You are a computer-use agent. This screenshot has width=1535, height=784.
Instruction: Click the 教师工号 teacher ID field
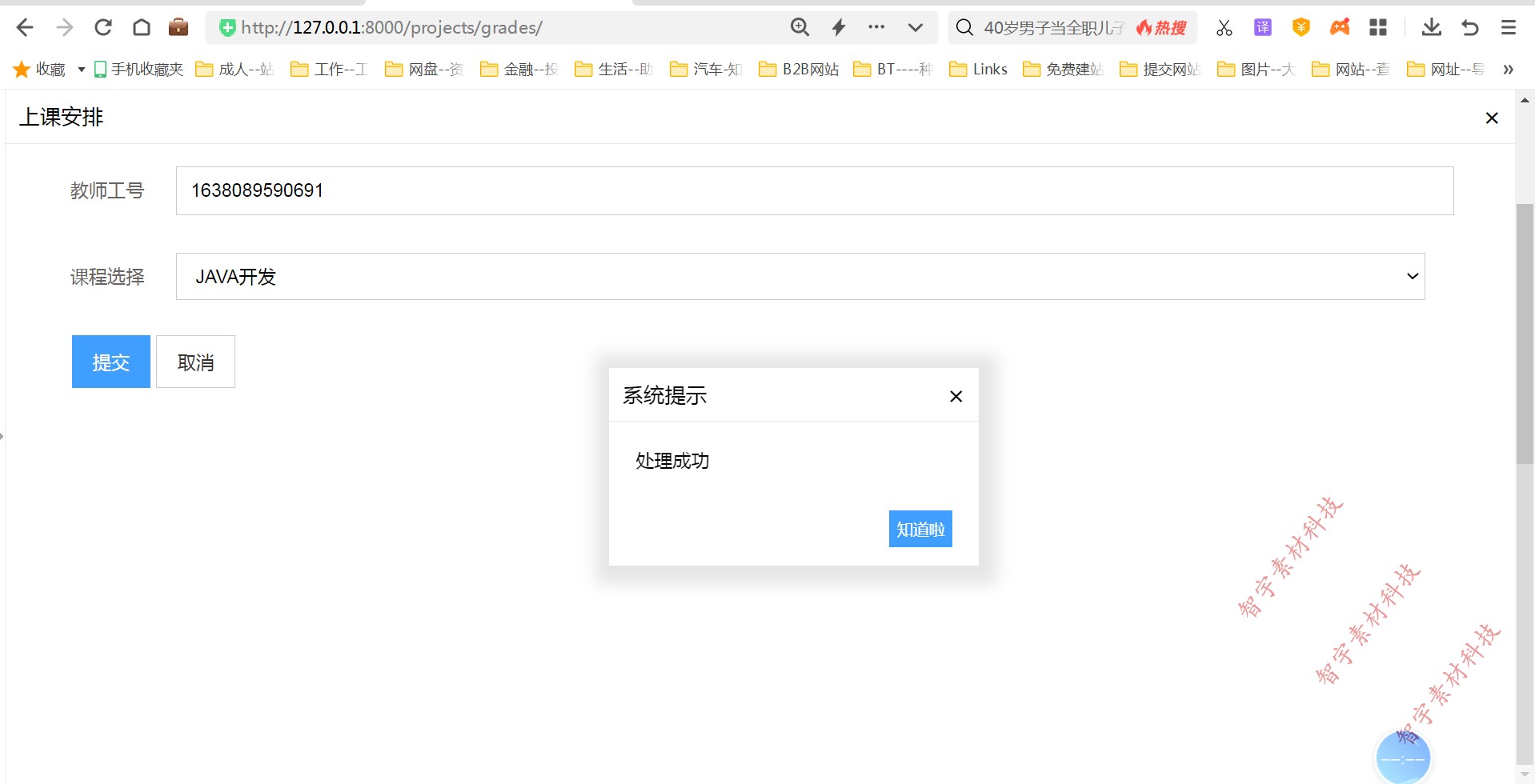click(x=560, y=190)
